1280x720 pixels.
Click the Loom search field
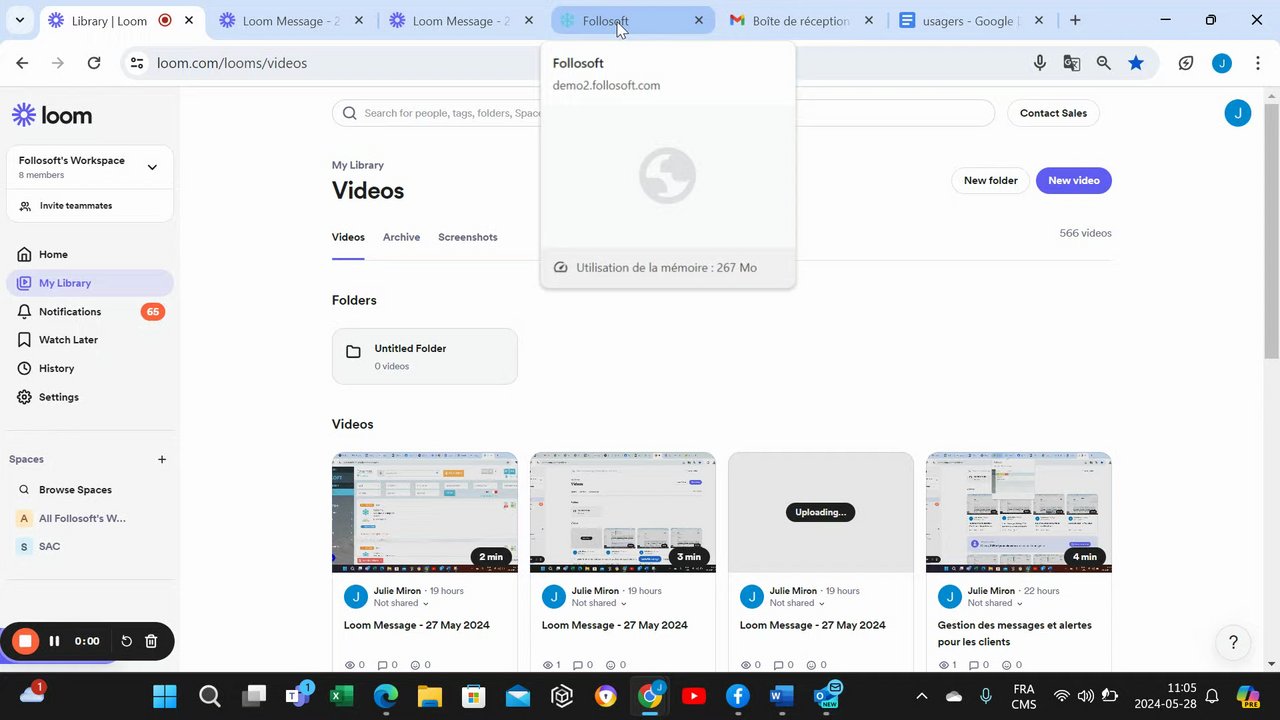[x=663, y=113]
